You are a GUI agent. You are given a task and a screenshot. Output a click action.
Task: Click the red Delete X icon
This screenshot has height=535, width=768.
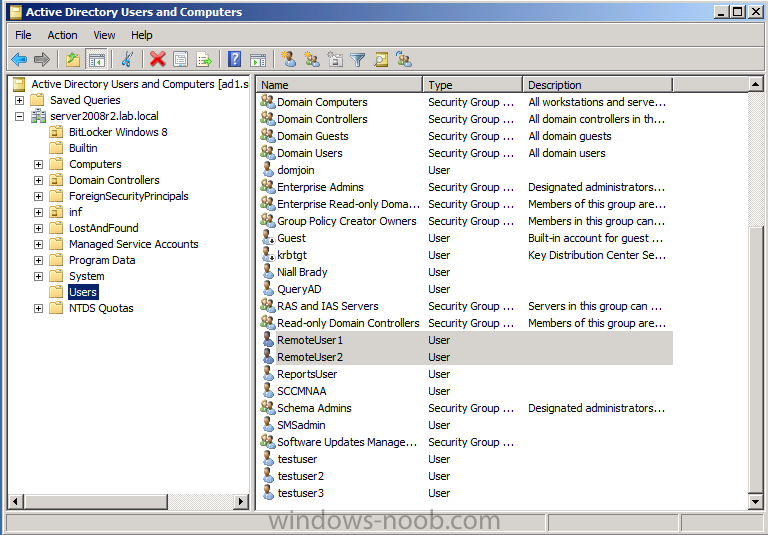coord(157,60)
